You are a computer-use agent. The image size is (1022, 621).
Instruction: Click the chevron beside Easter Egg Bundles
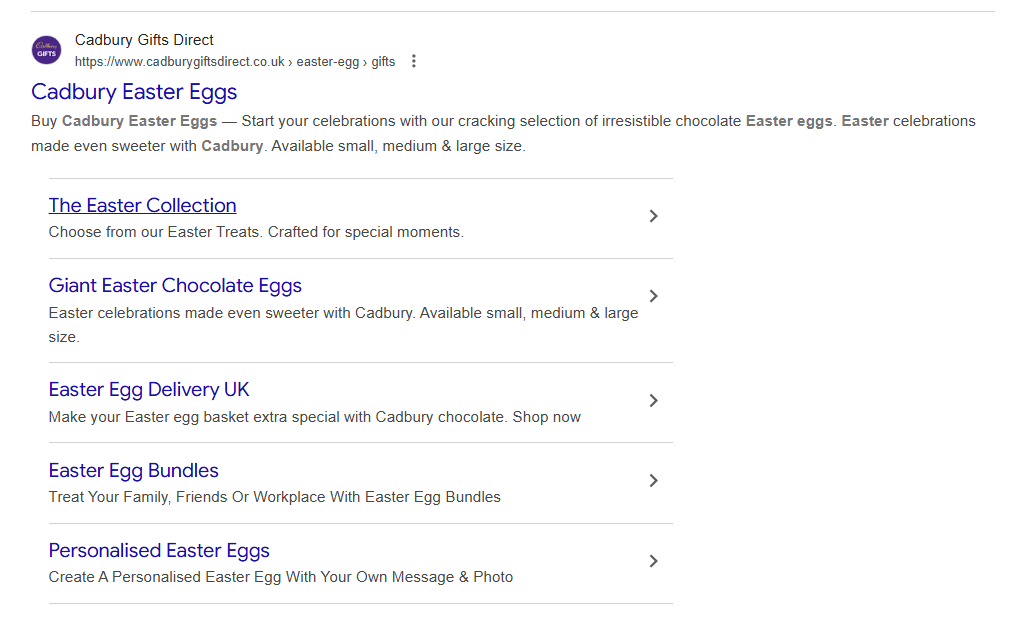[653, 481]
